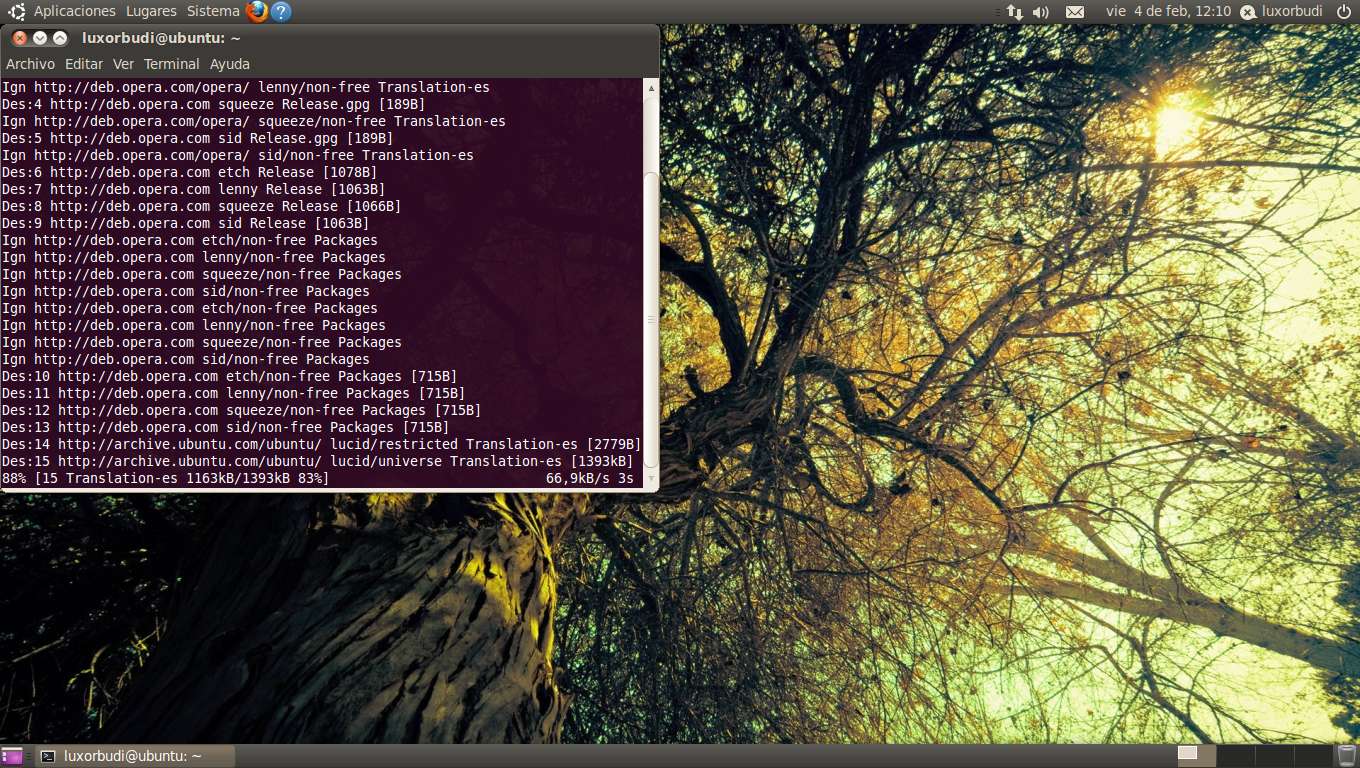Click the terminal scrollbar down arrow
The width and height of the screenshot is (1360, 768).
(x=651, y=478)
